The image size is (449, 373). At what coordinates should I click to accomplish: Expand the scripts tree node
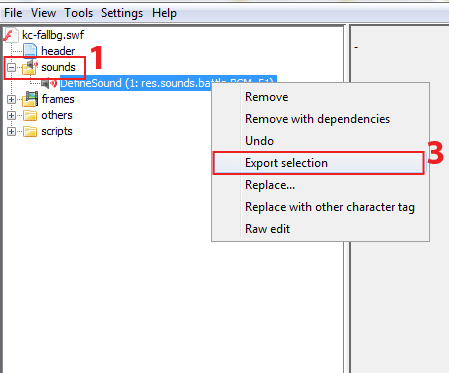pos(11,131)
